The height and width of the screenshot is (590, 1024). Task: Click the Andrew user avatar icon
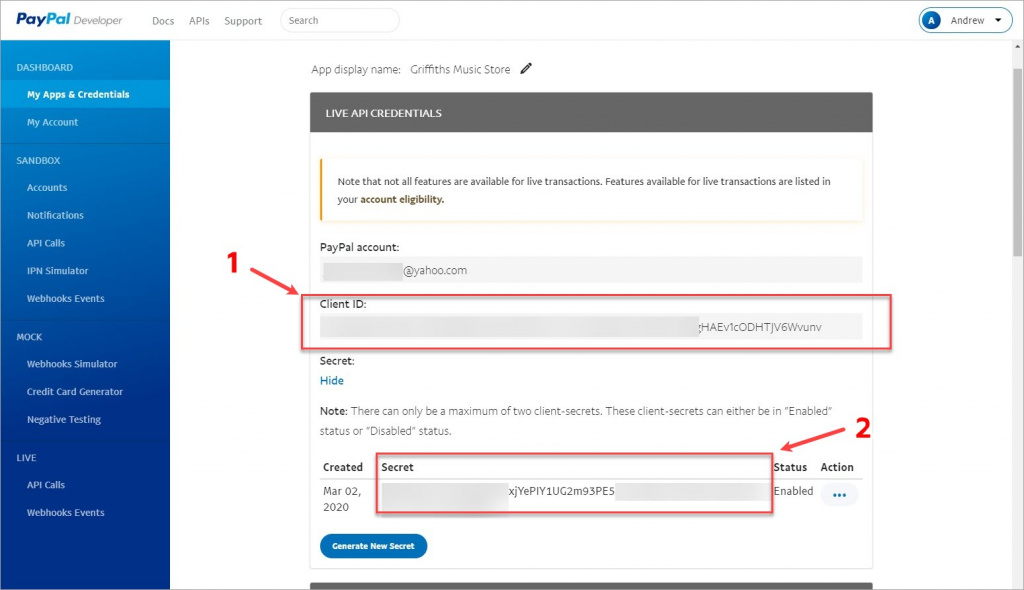931,20
